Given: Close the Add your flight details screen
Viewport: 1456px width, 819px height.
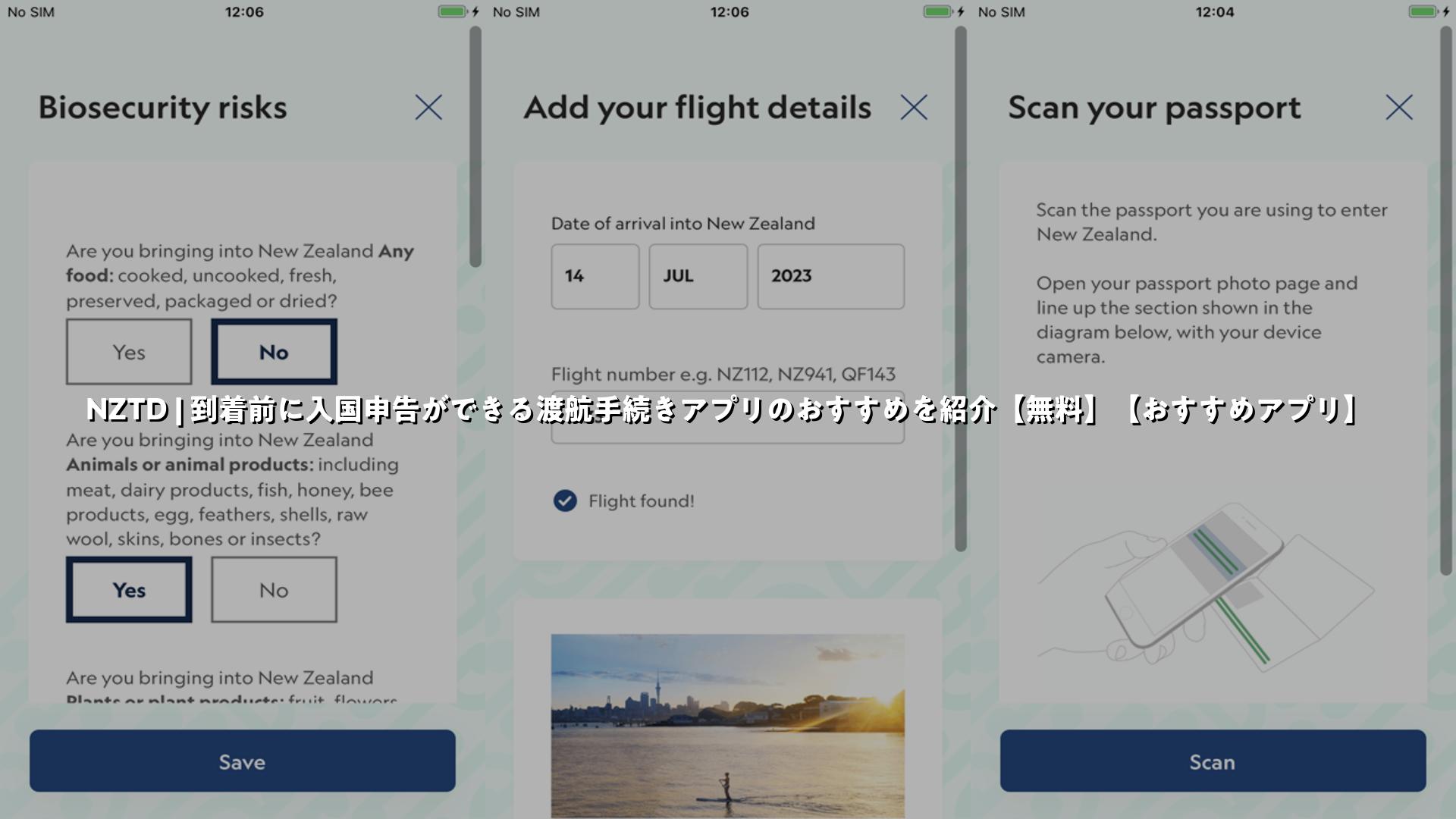Looking at the screenshot, I should point(914,108).
